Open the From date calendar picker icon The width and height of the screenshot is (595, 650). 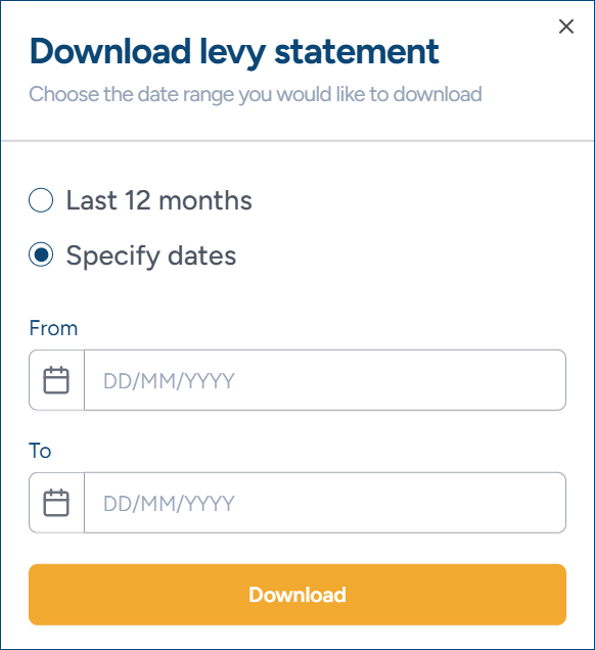tap(56, 380)
